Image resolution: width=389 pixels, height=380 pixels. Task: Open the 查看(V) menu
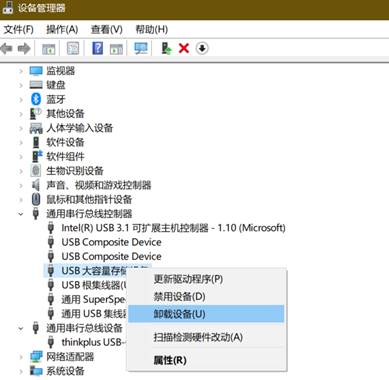point(107,29)
